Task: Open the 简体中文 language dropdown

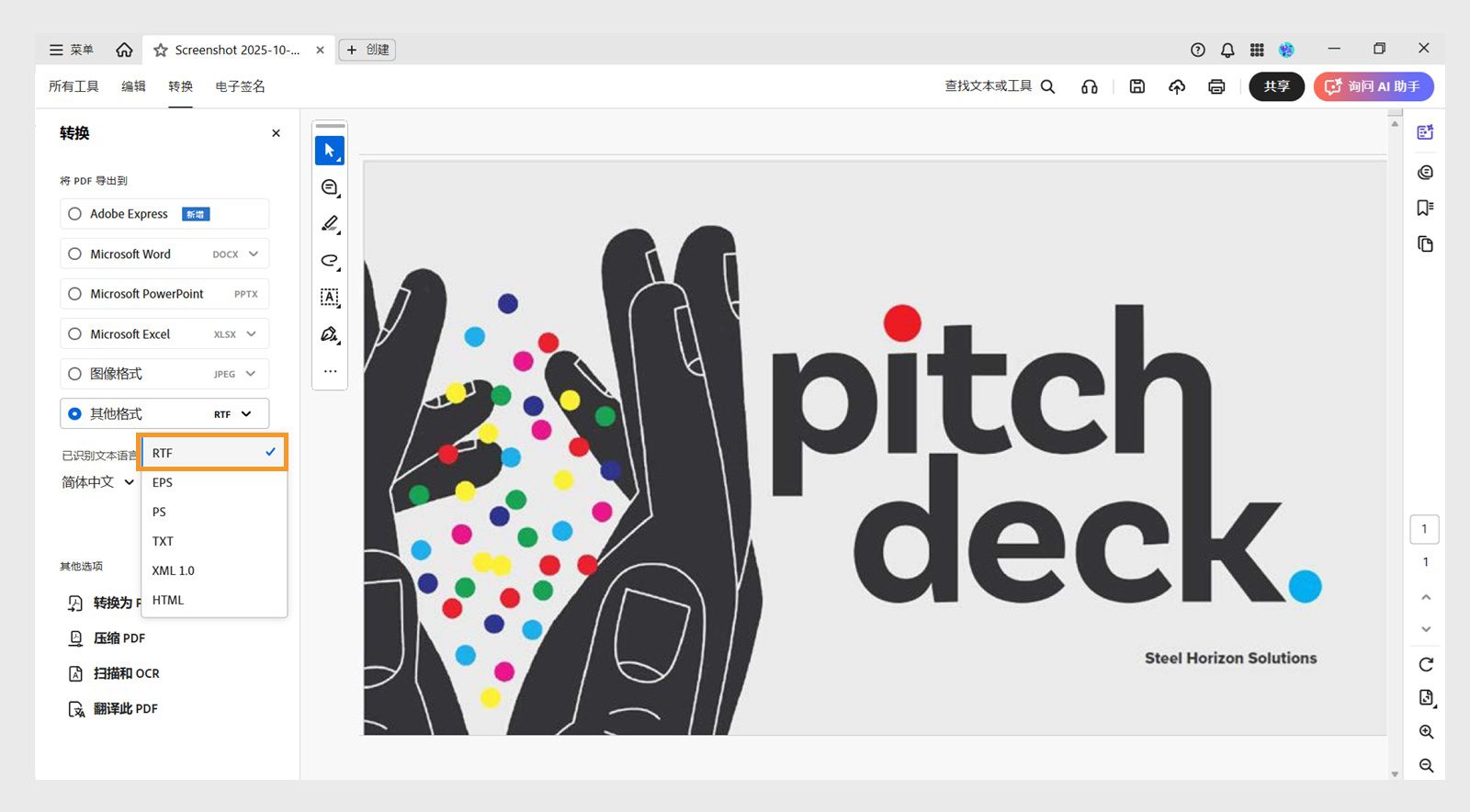Action: click(x=98, y=482)
